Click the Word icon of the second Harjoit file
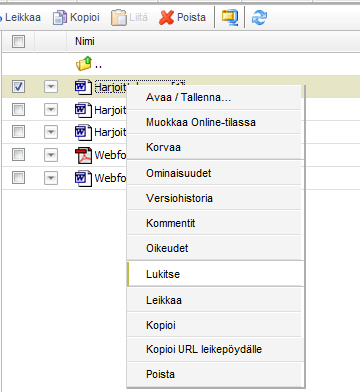 (83, 110)
